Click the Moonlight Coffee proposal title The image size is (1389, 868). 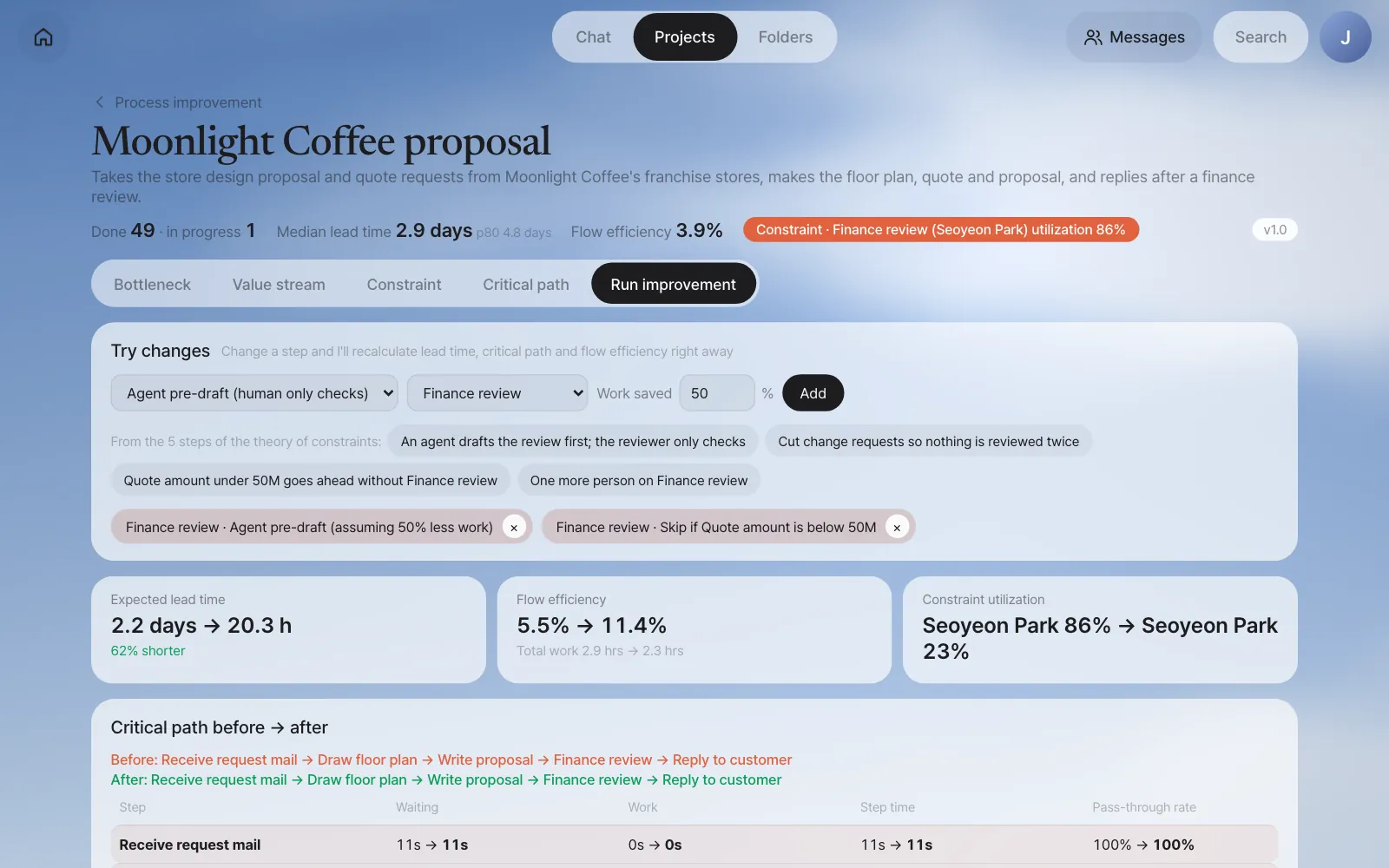coord(321,141)
